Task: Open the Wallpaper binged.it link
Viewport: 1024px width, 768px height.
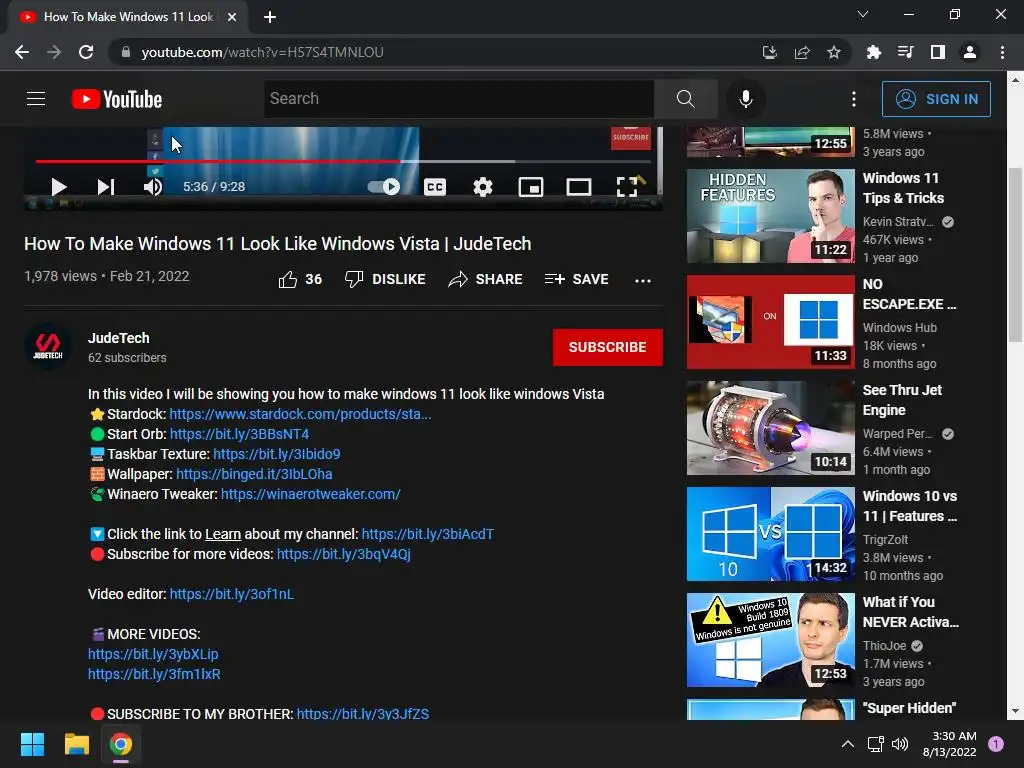Action: click(254, 474)
